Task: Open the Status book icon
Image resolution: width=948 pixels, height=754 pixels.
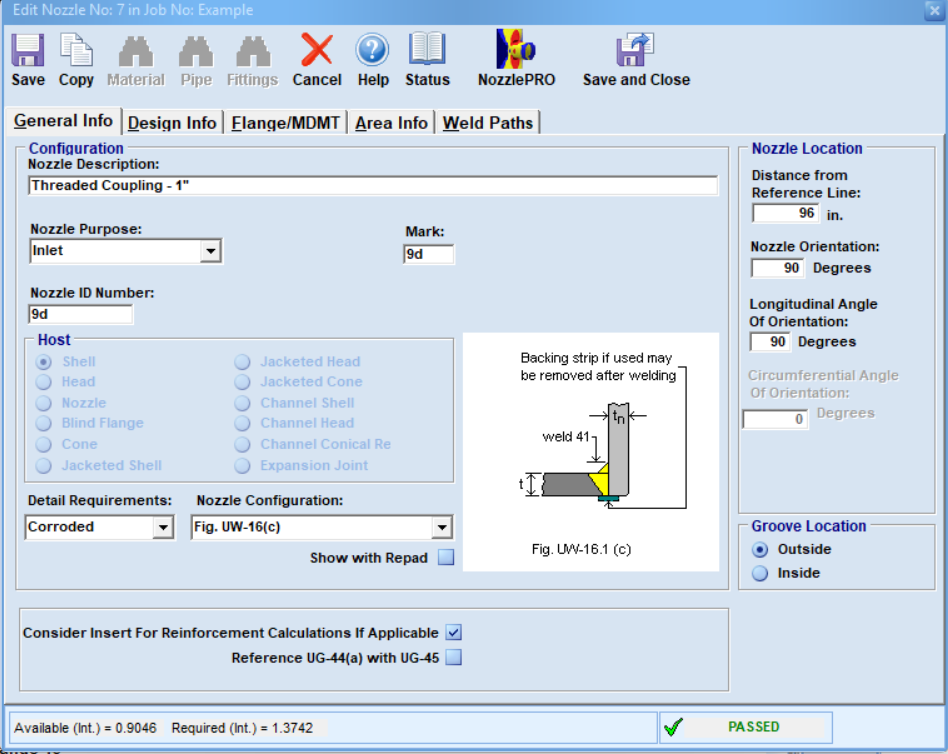Action: click(x=427, y=57)
